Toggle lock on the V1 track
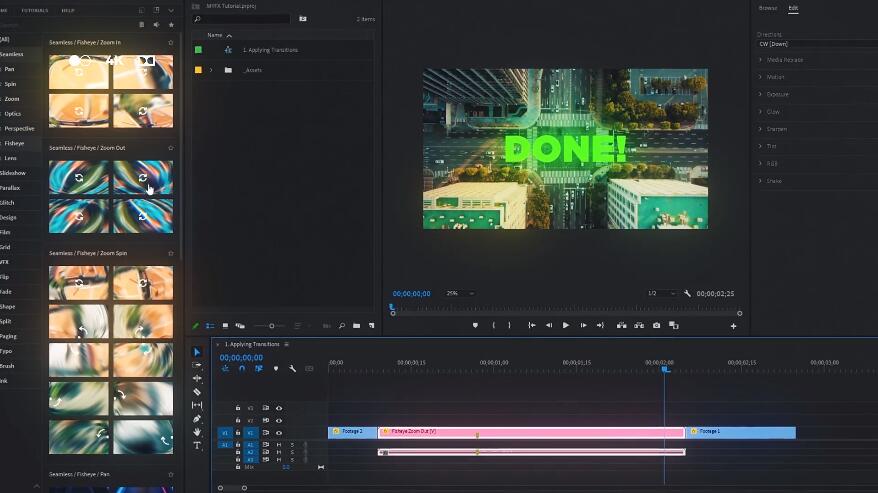The width and height of the screenshot is (878, 493). [238, 433]
